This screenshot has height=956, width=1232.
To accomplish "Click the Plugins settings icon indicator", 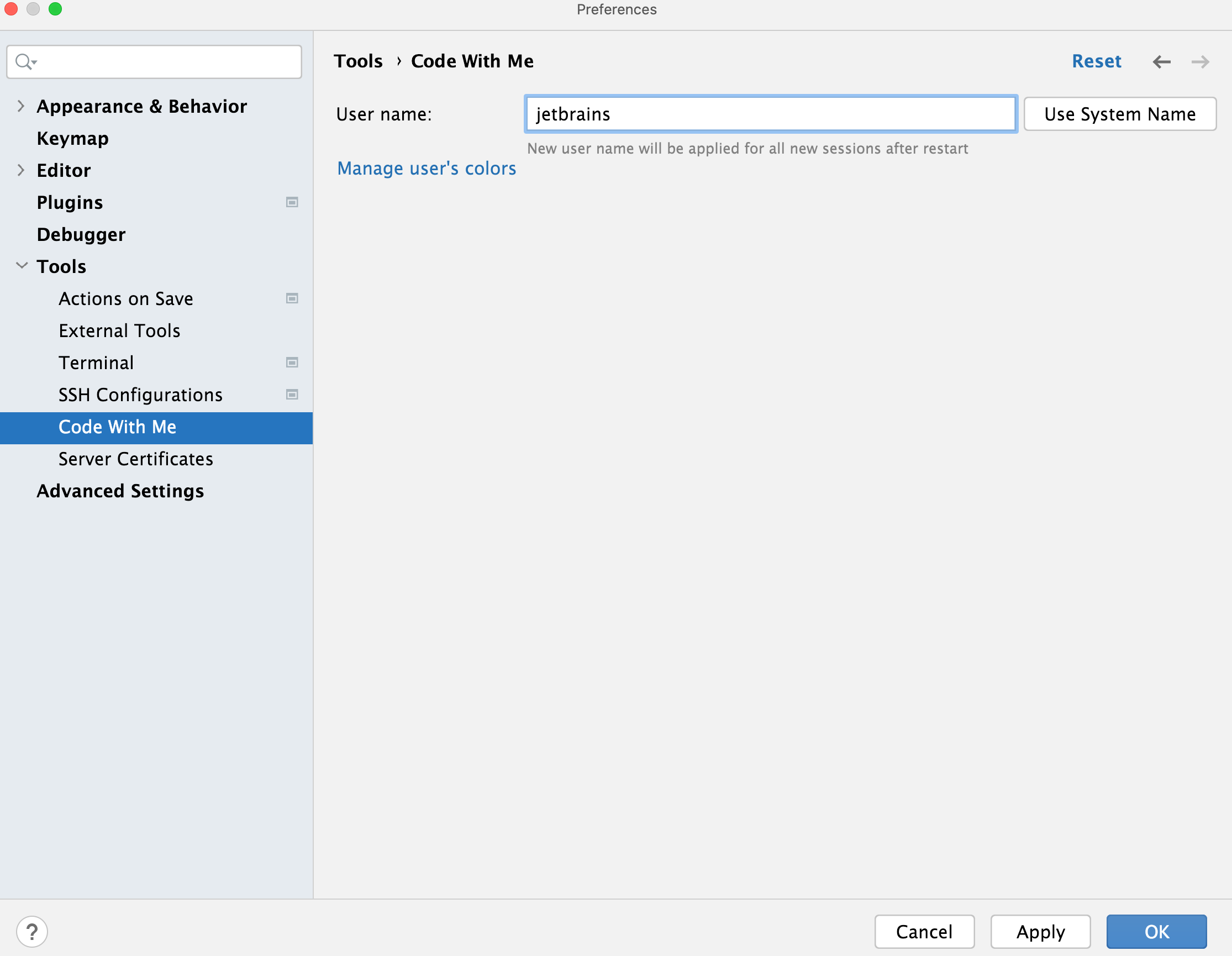I will tap(291, 201).
